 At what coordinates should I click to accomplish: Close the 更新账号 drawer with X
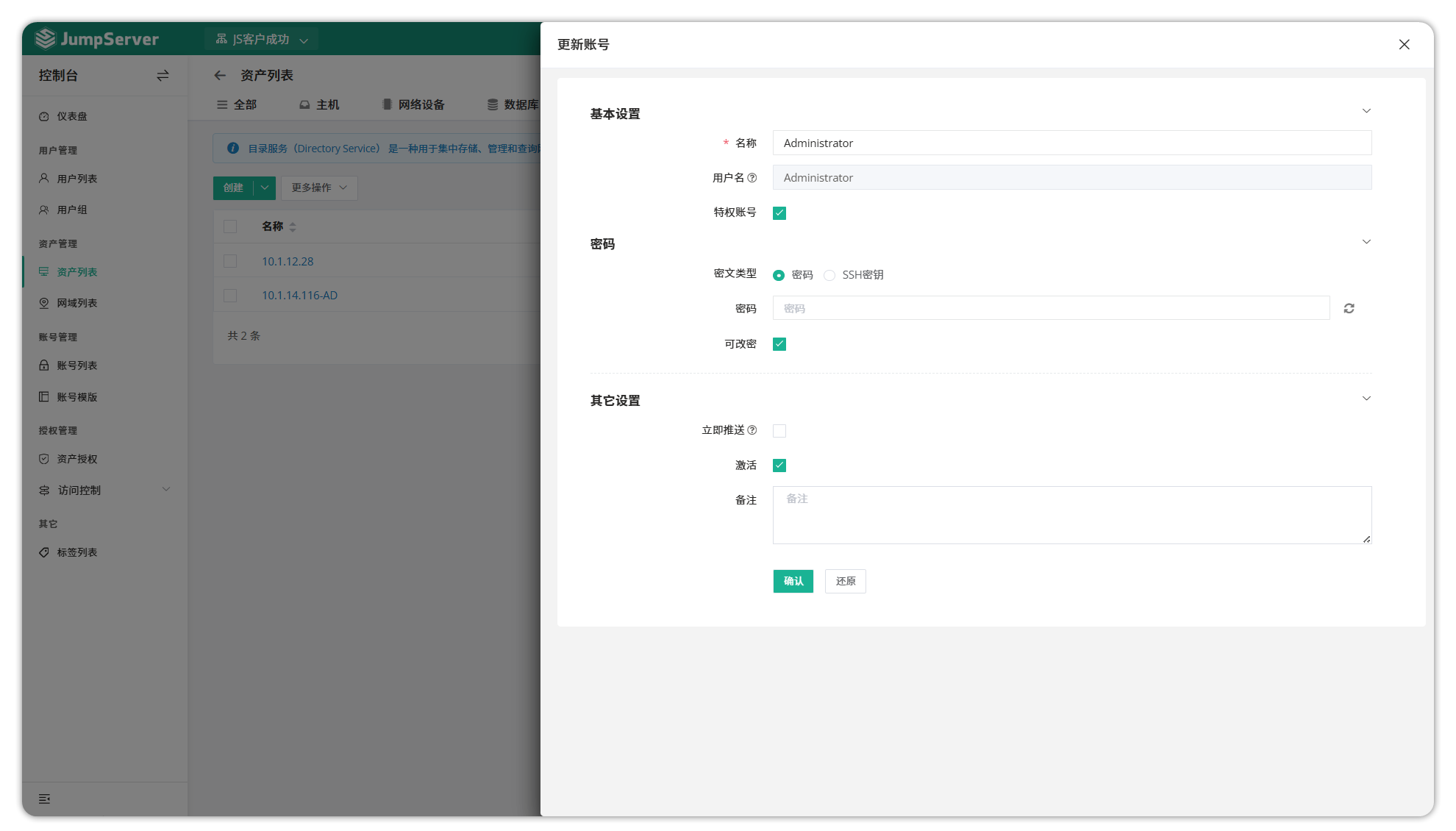click(1404, 45)
